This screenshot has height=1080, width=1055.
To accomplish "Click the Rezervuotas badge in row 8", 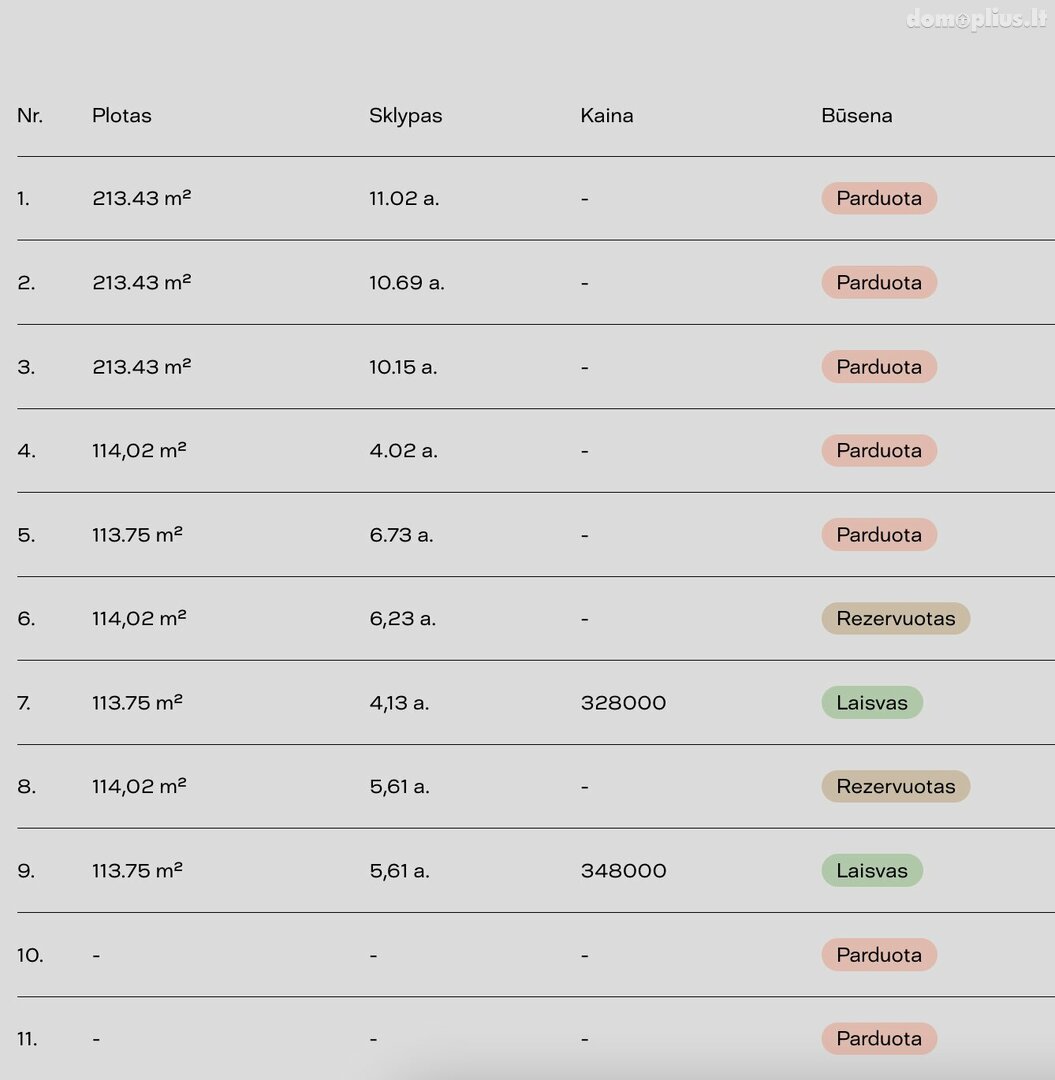I will [x=896, y=787].
